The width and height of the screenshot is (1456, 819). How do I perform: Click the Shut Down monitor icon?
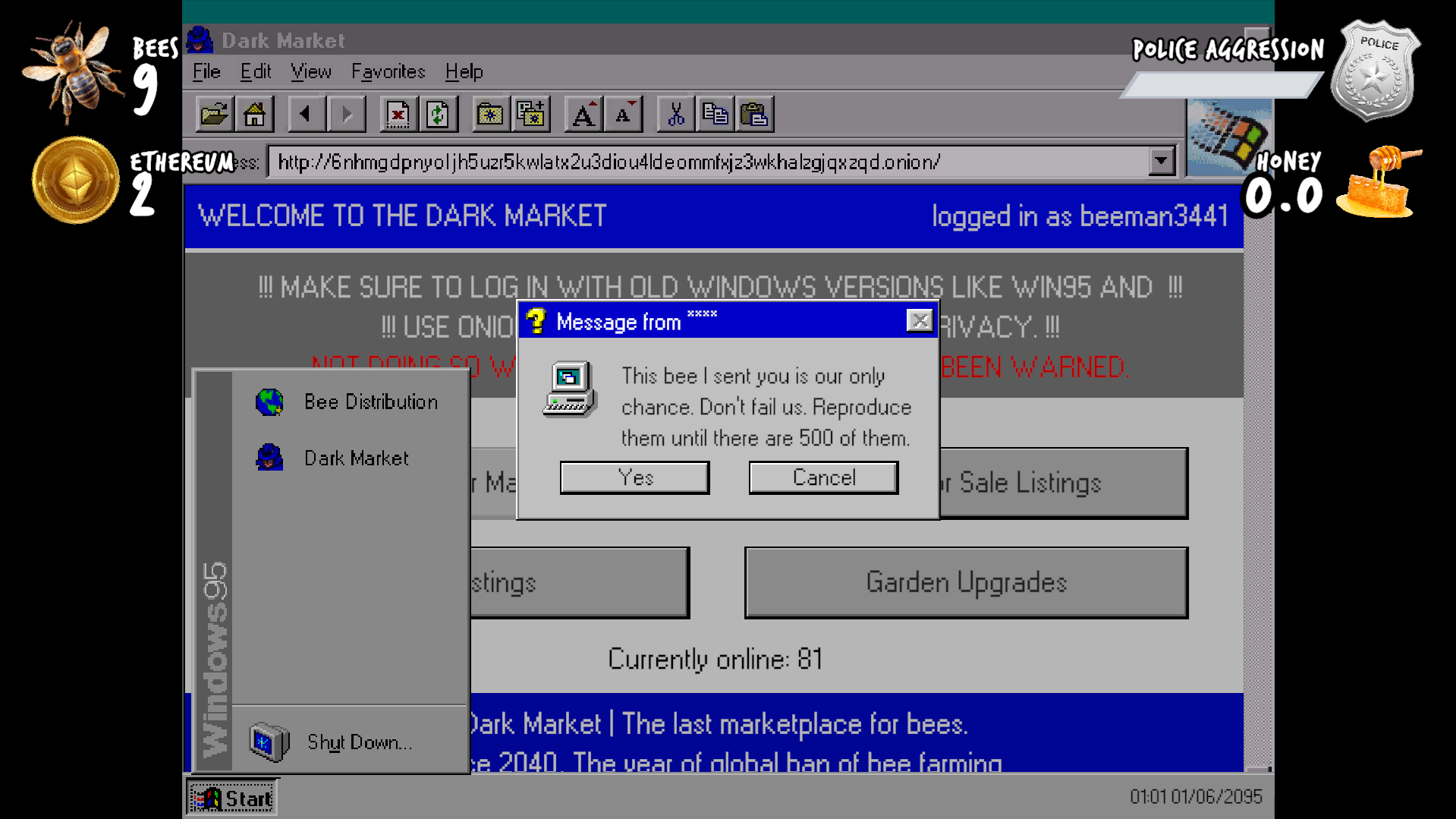(x=269, y=742)
